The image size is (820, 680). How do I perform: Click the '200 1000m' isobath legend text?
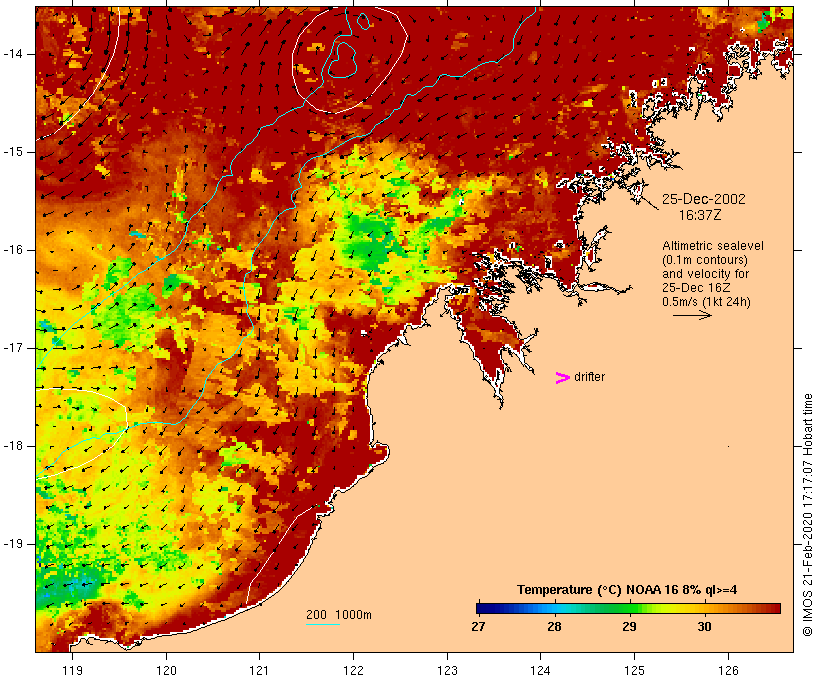[x=339, y=615]
